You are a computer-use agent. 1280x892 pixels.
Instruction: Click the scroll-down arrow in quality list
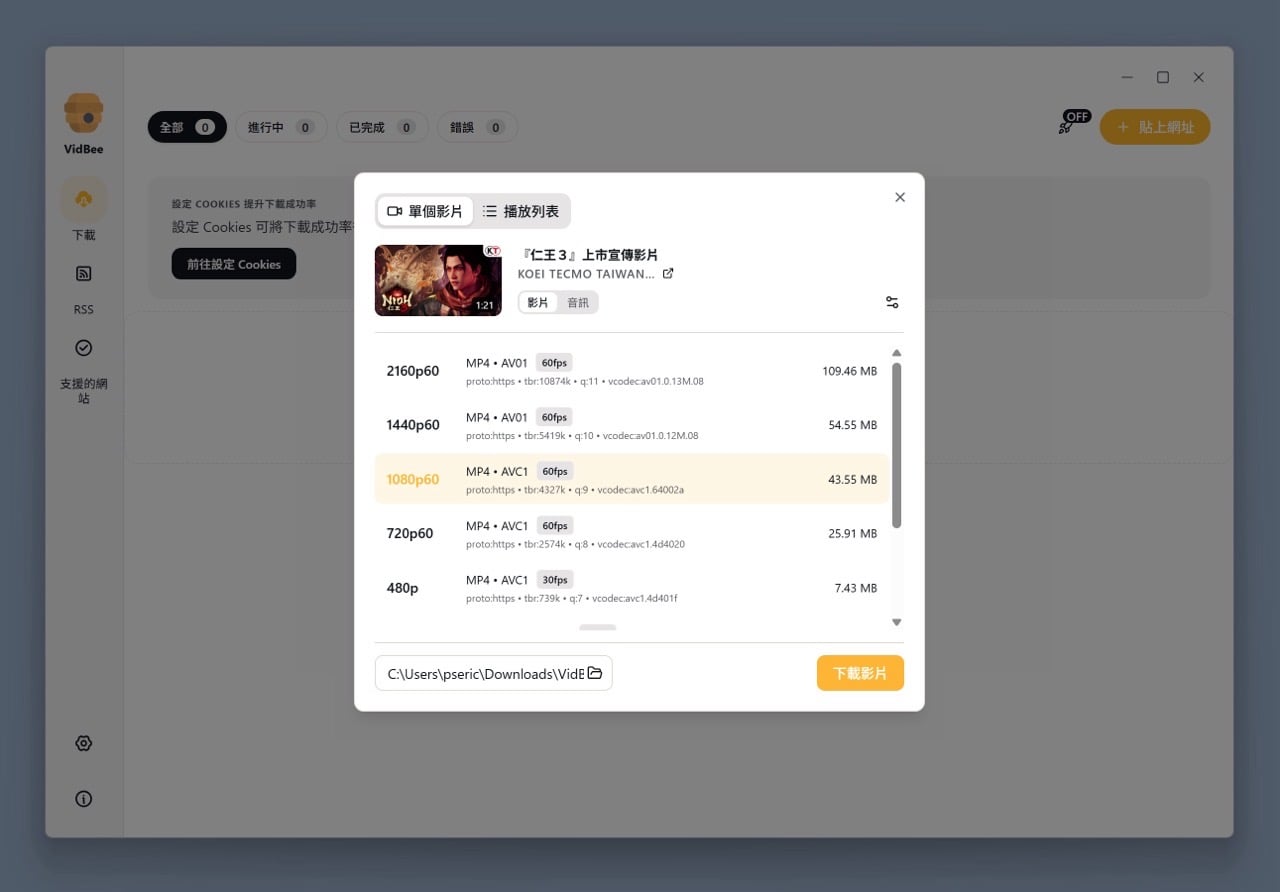click(x=896, y=621)
